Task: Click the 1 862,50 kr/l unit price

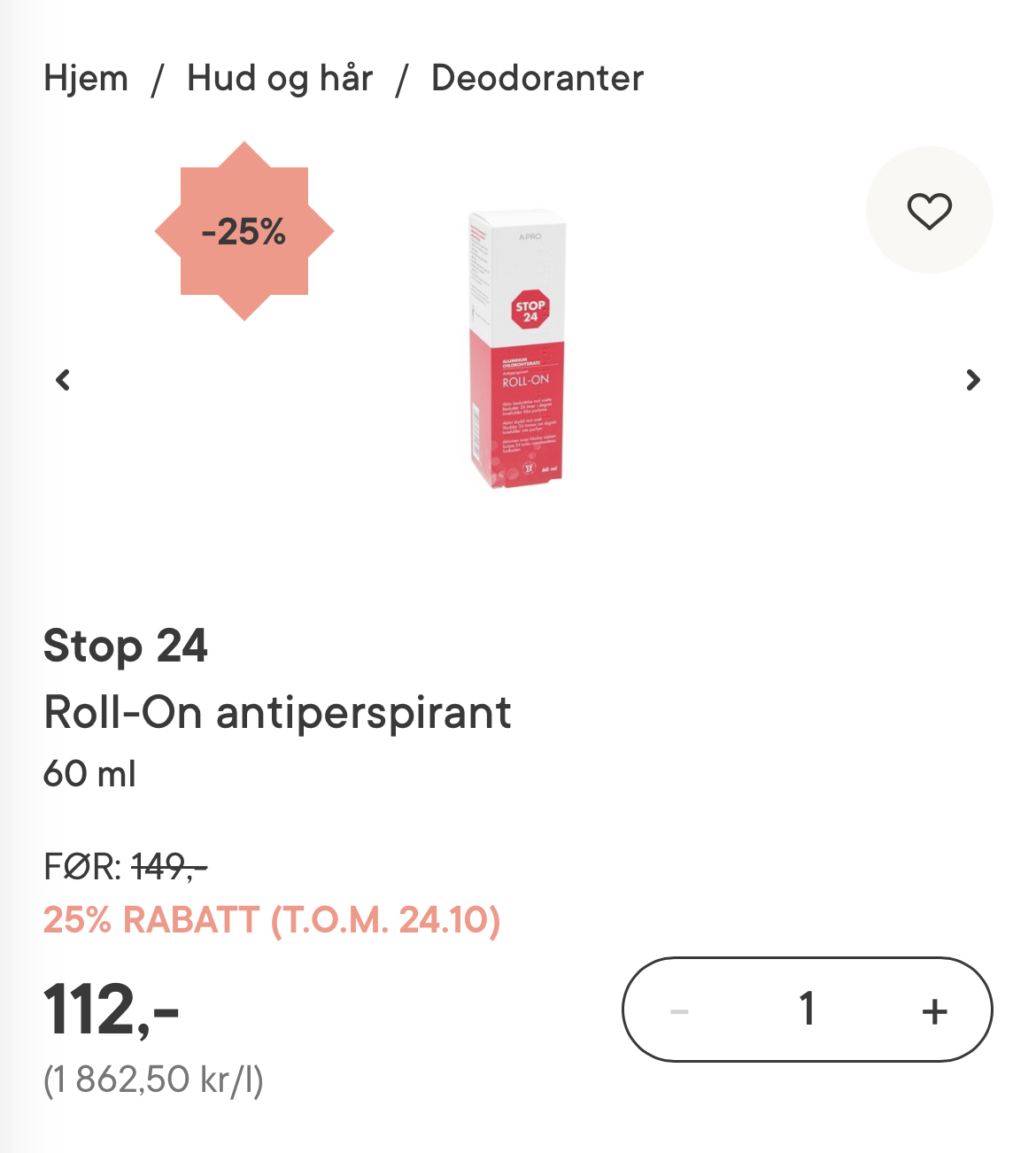Action: coord(153,1080)
